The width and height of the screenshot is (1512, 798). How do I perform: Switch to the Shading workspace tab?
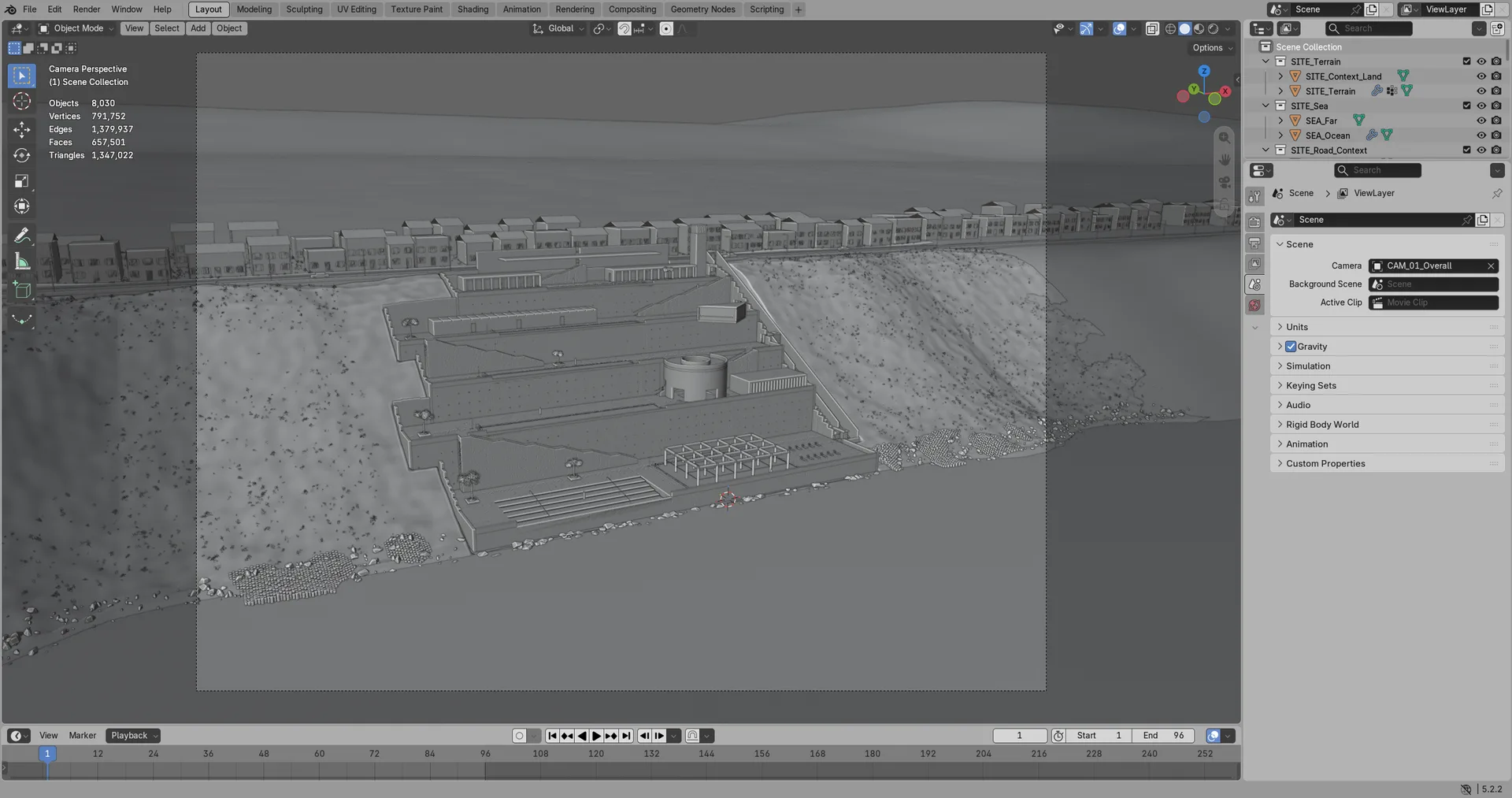click(472, 9)
